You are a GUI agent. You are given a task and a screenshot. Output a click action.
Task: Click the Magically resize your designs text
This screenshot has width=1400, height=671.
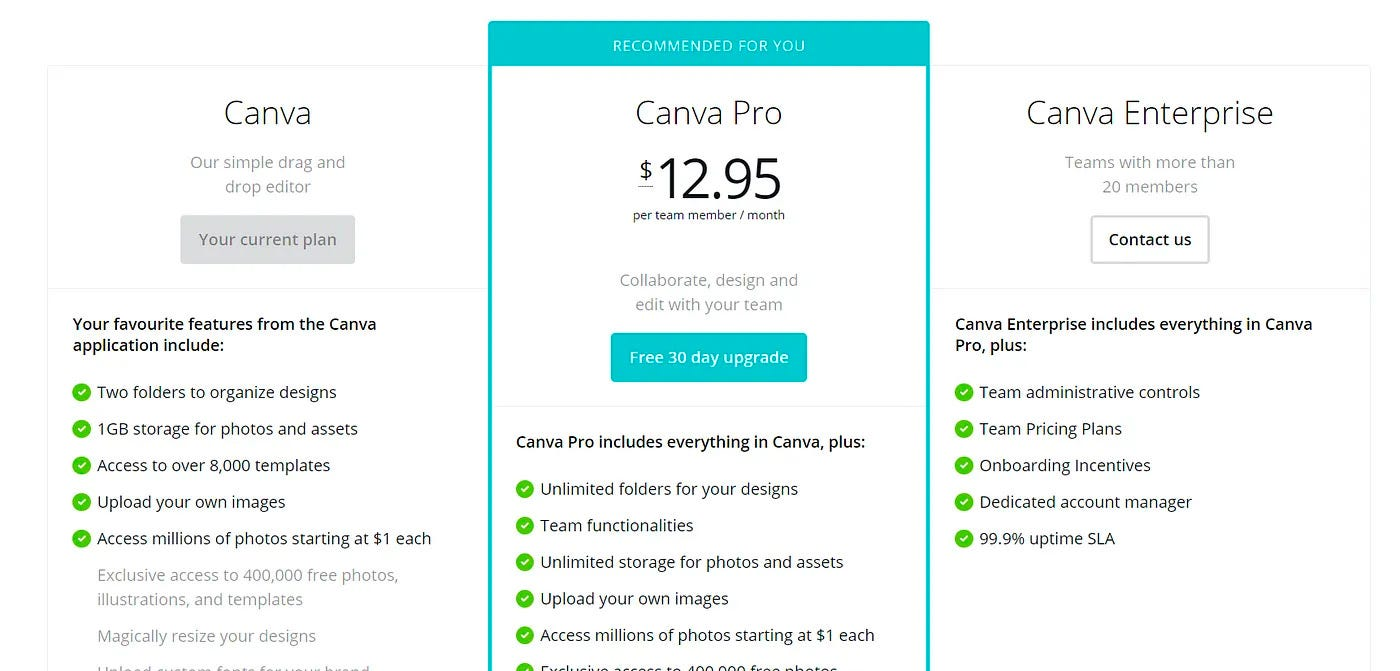[206, 636]
